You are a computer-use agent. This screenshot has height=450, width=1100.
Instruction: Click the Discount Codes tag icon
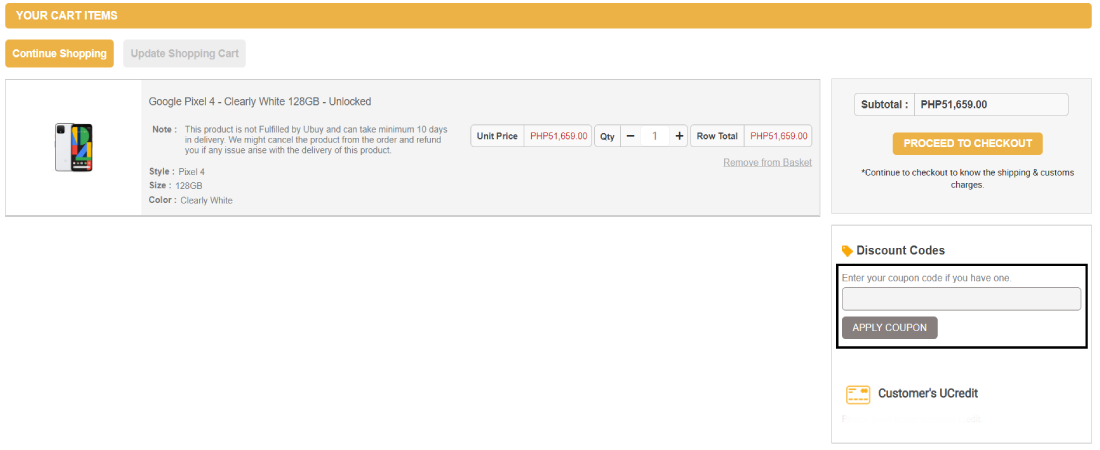(x=848, y=251)
